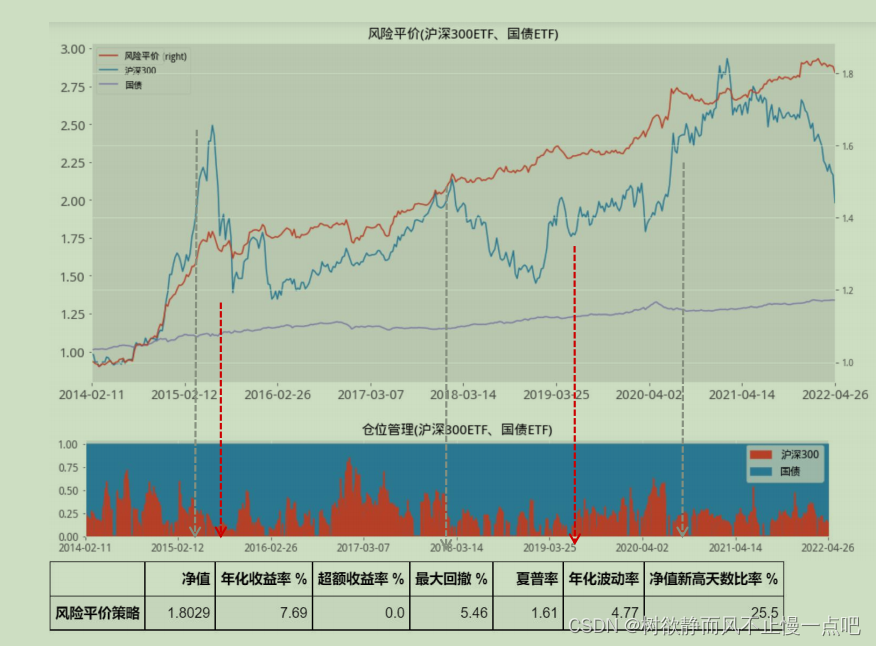This screenshot has width=876, height=646.
Task: Click table cell value 25.5
Action: point(765,612)
